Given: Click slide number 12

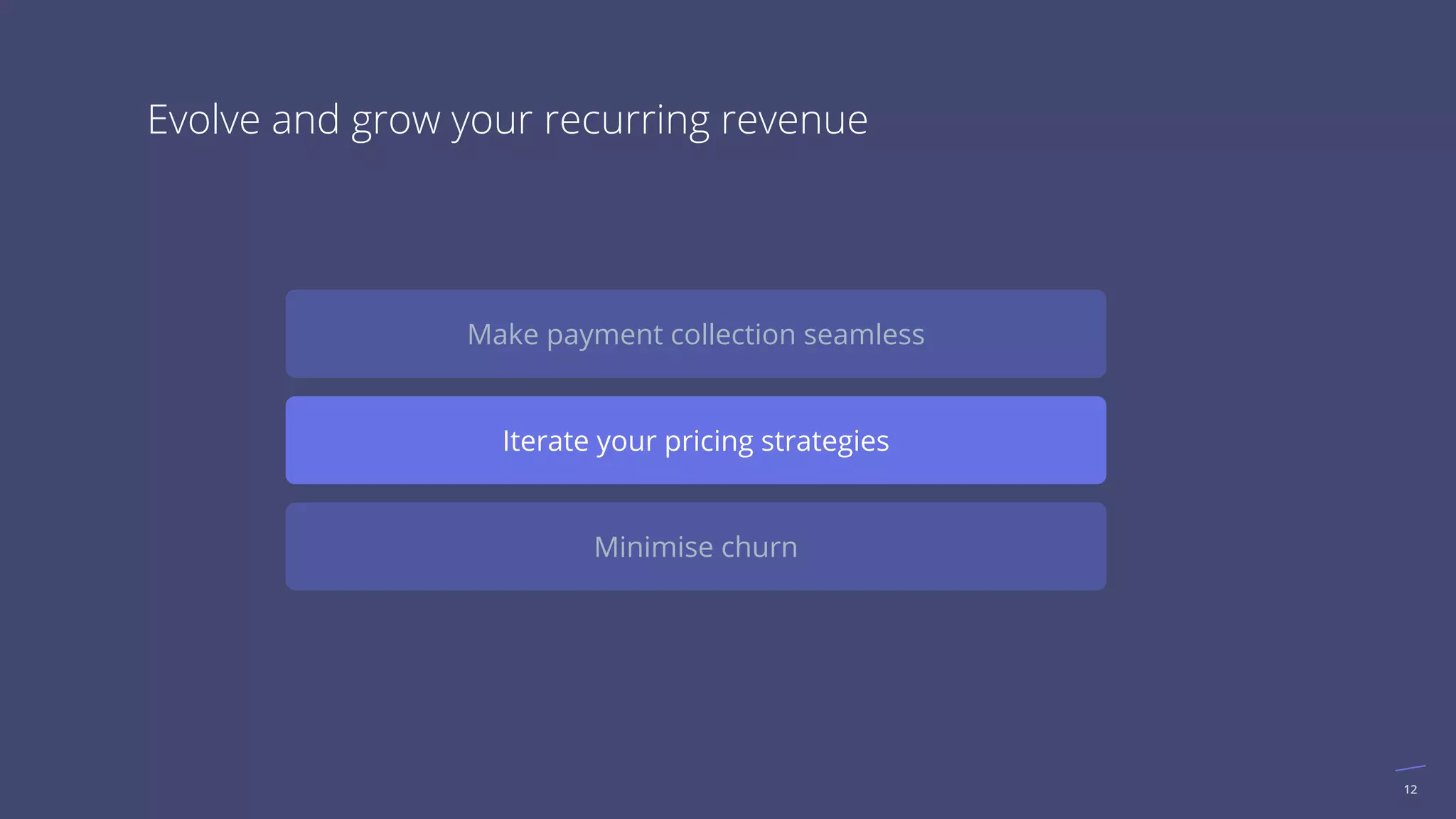Looking at the screenshot, I should pyautogui.click(x=1410, y=789).
